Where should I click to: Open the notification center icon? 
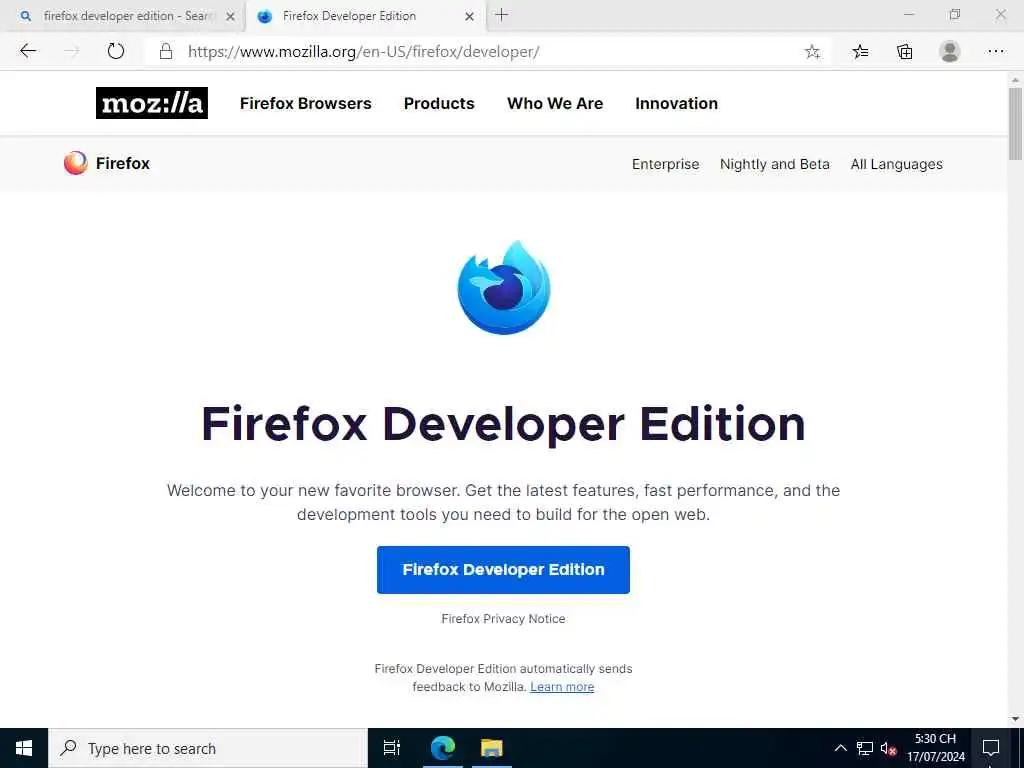991,748
